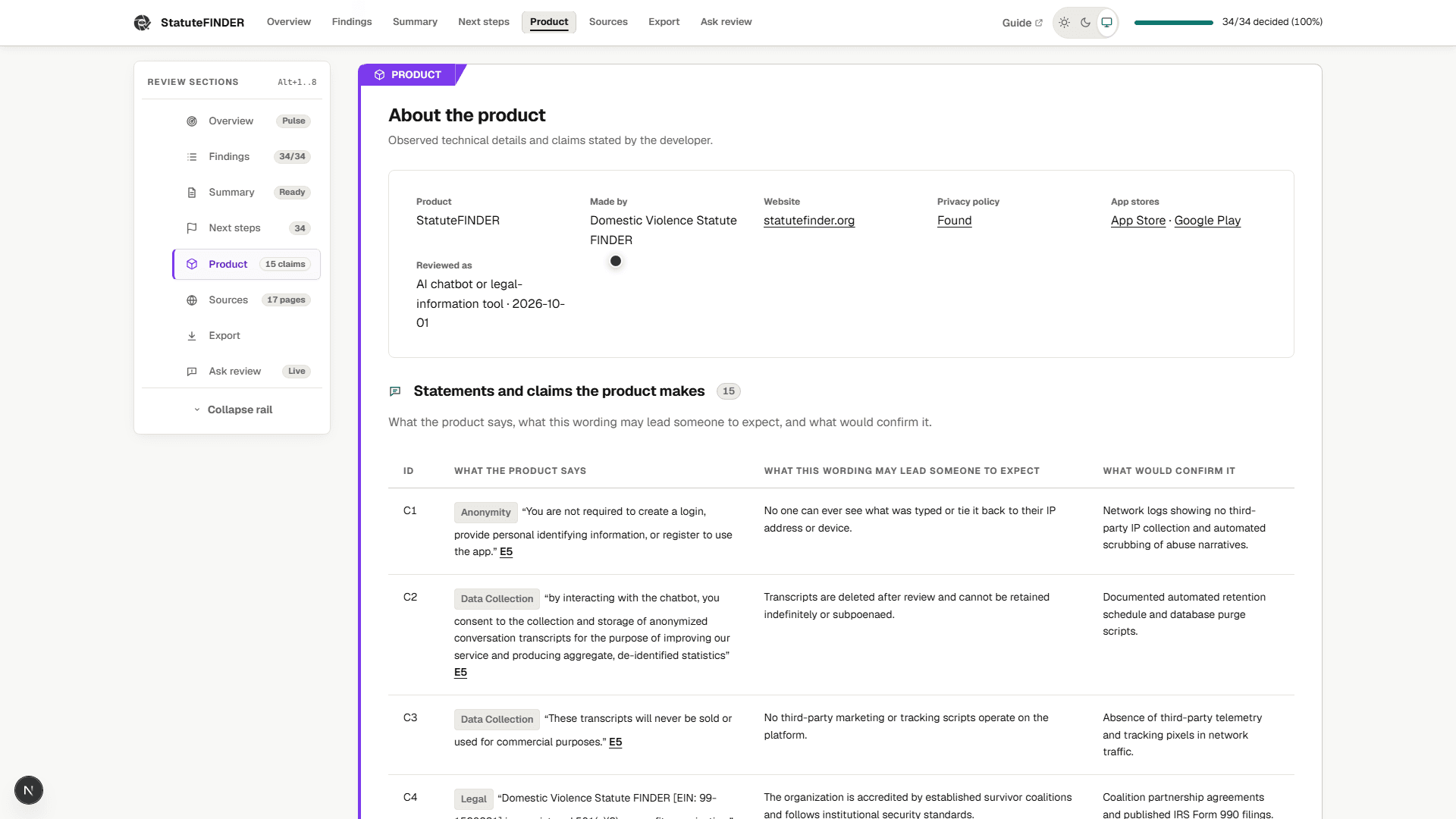Click the Findings list icon in sidebar

click(192, 157)
